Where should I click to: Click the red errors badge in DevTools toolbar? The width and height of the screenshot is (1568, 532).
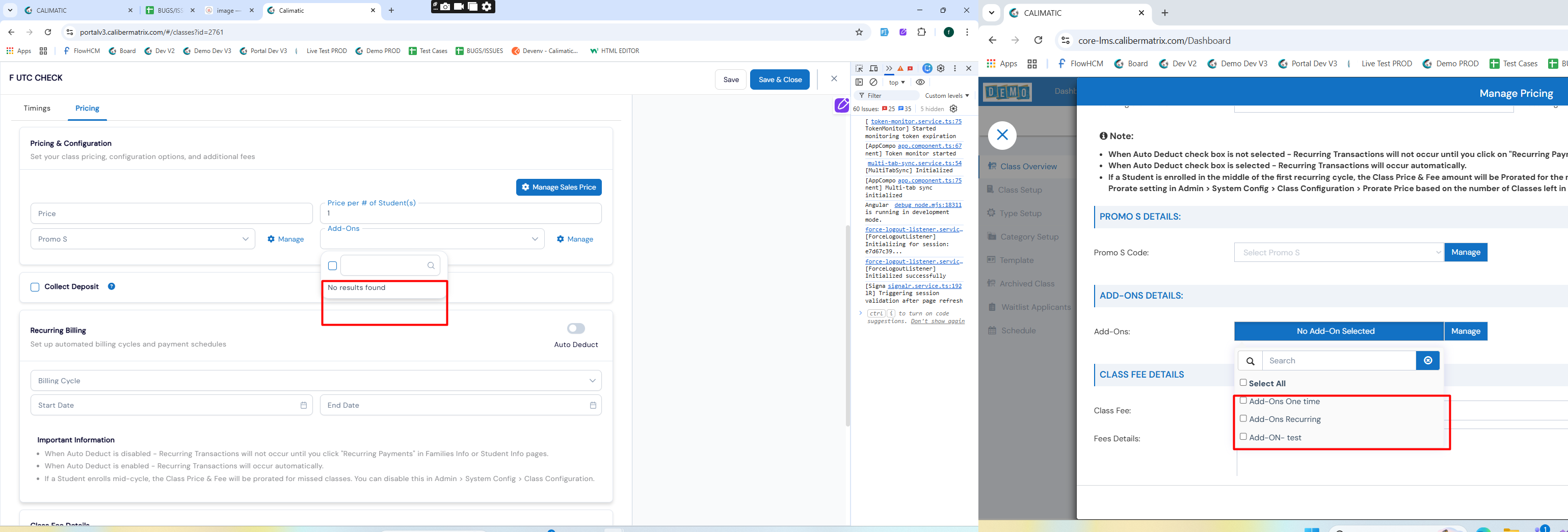(910, 68)
